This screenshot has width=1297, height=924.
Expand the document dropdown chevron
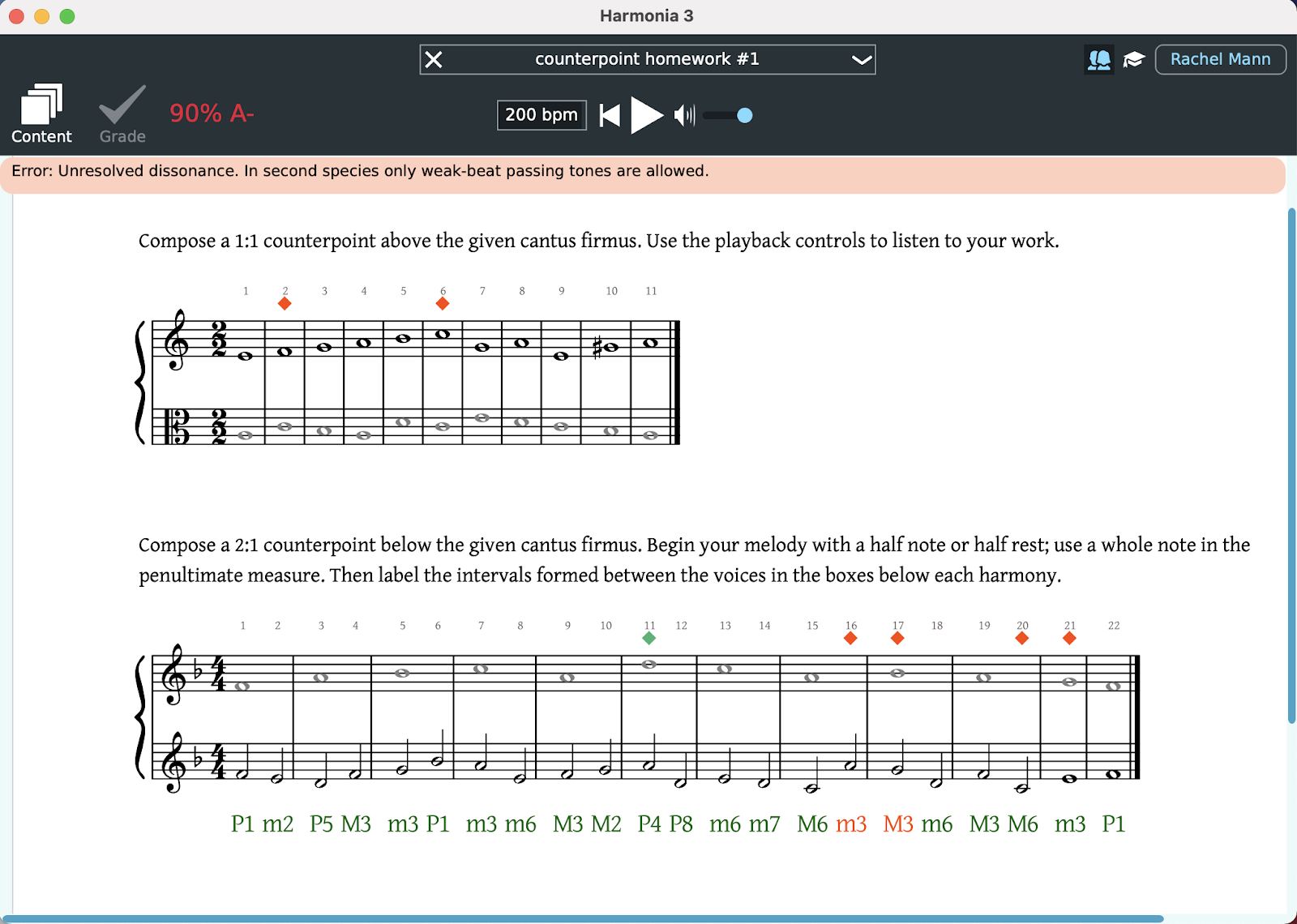pos(861,59)
